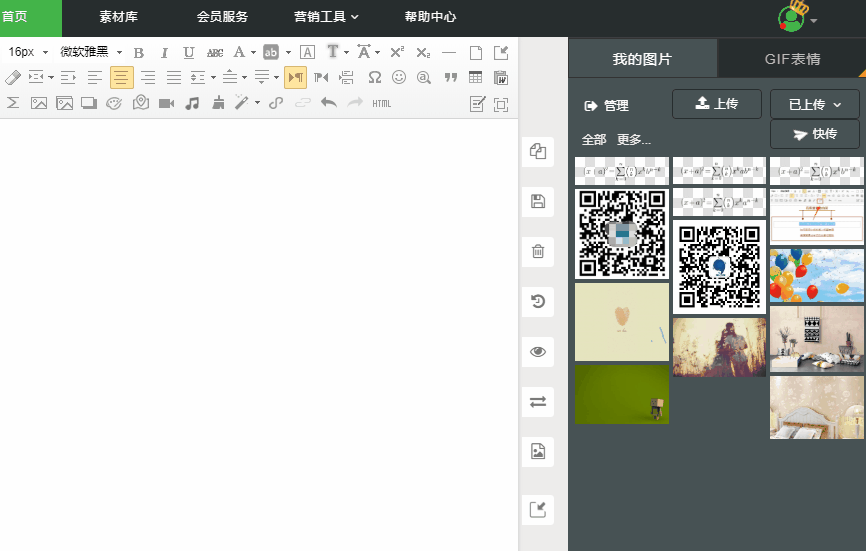Click the eraser clear formatting icon
The image size is (866, 551).
coord(13,78)
